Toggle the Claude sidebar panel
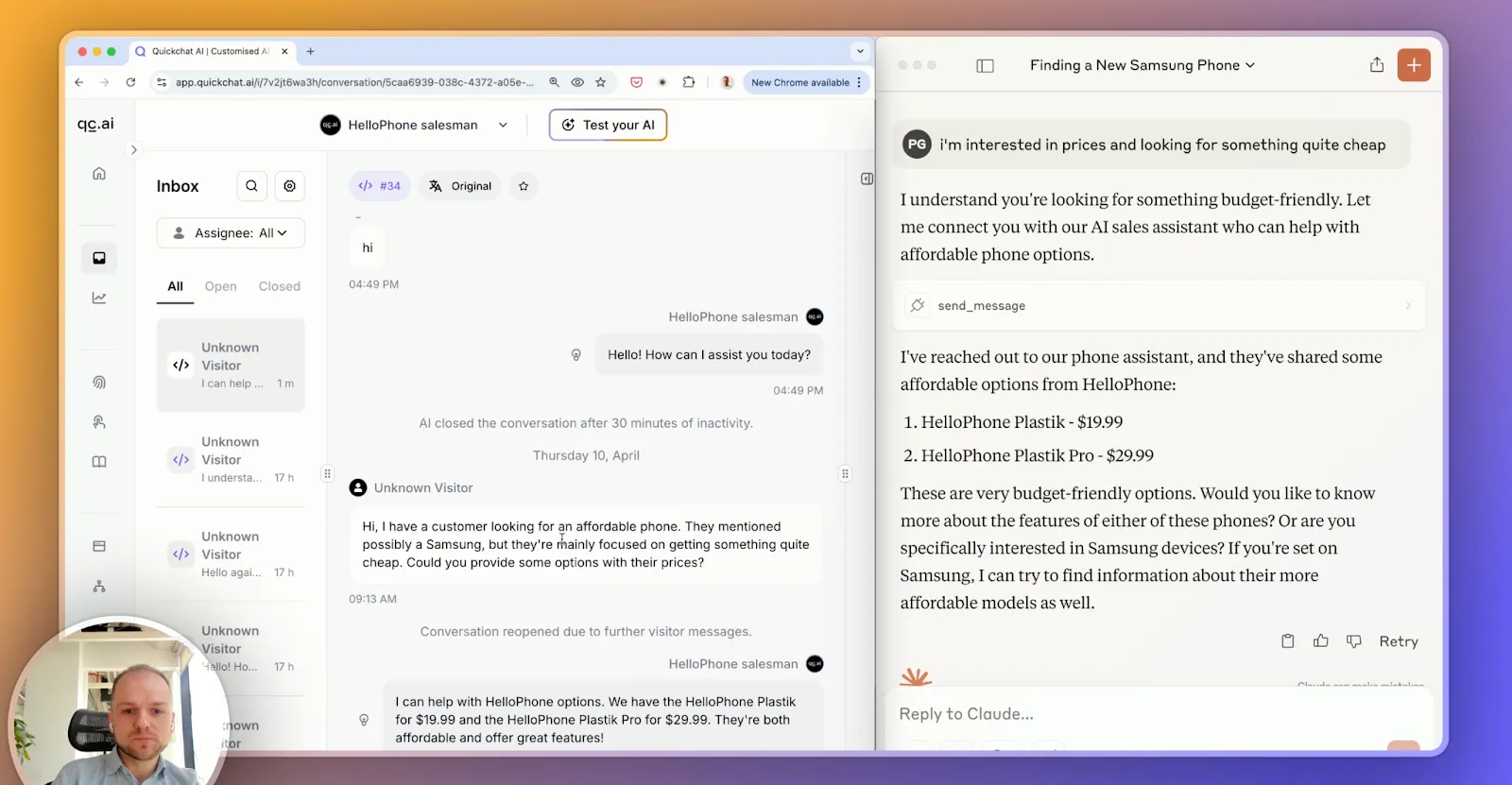The height and width of the screenshot is (785, 1512). coord(985,66)
